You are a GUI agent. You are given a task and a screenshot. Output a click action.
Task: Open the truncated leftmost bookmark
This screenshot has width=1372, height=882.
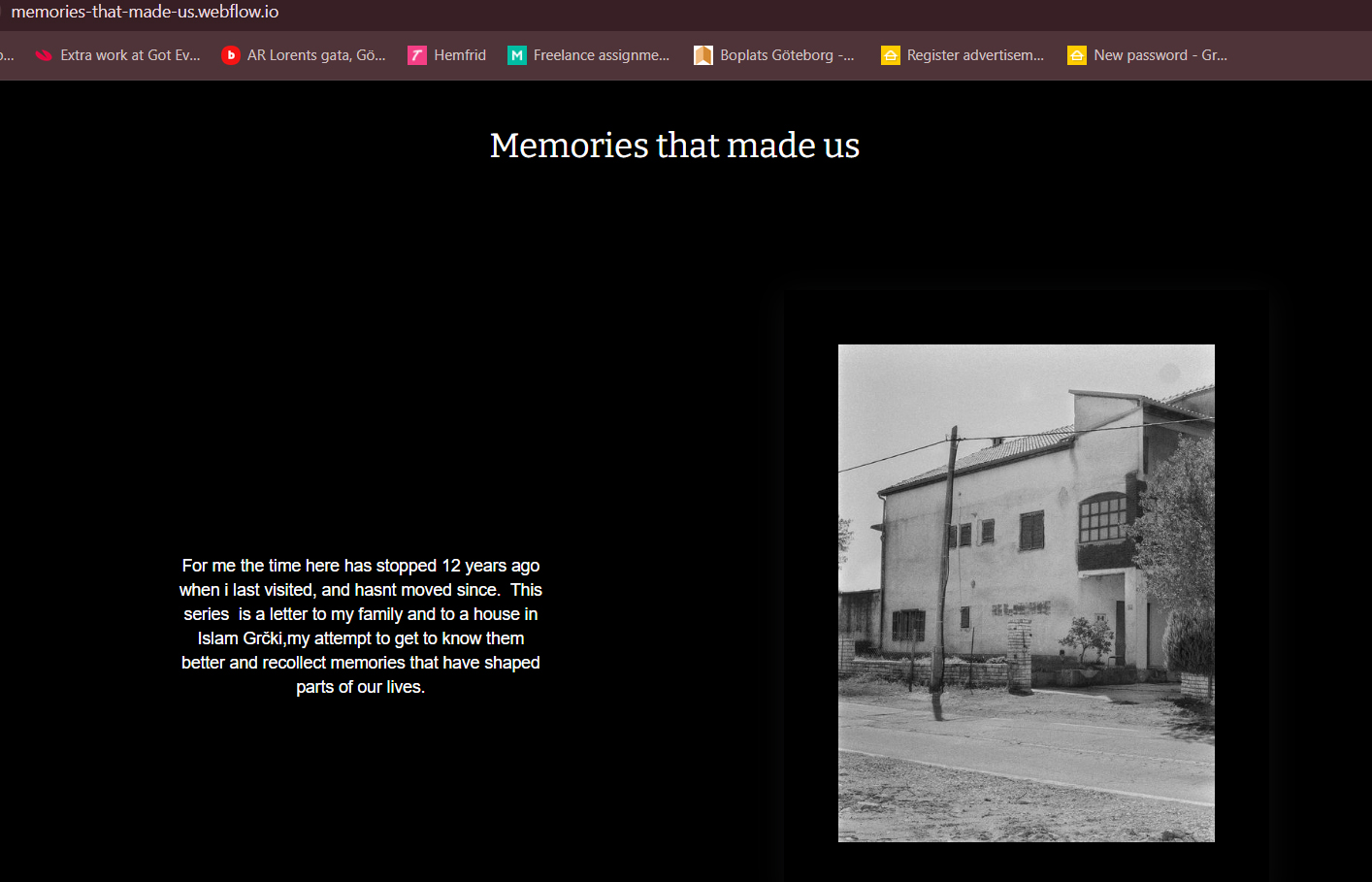pyautogui.click(x=7, y=55)
